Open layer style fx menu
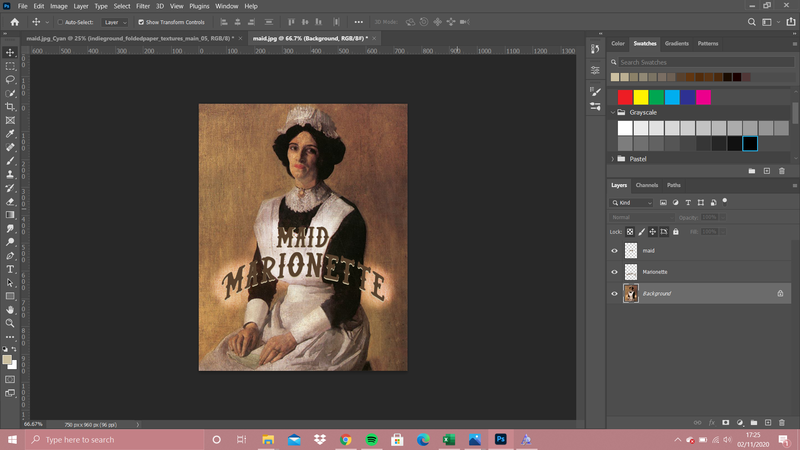The width and height of the screenshot is (800, 450). coord(712,422)
